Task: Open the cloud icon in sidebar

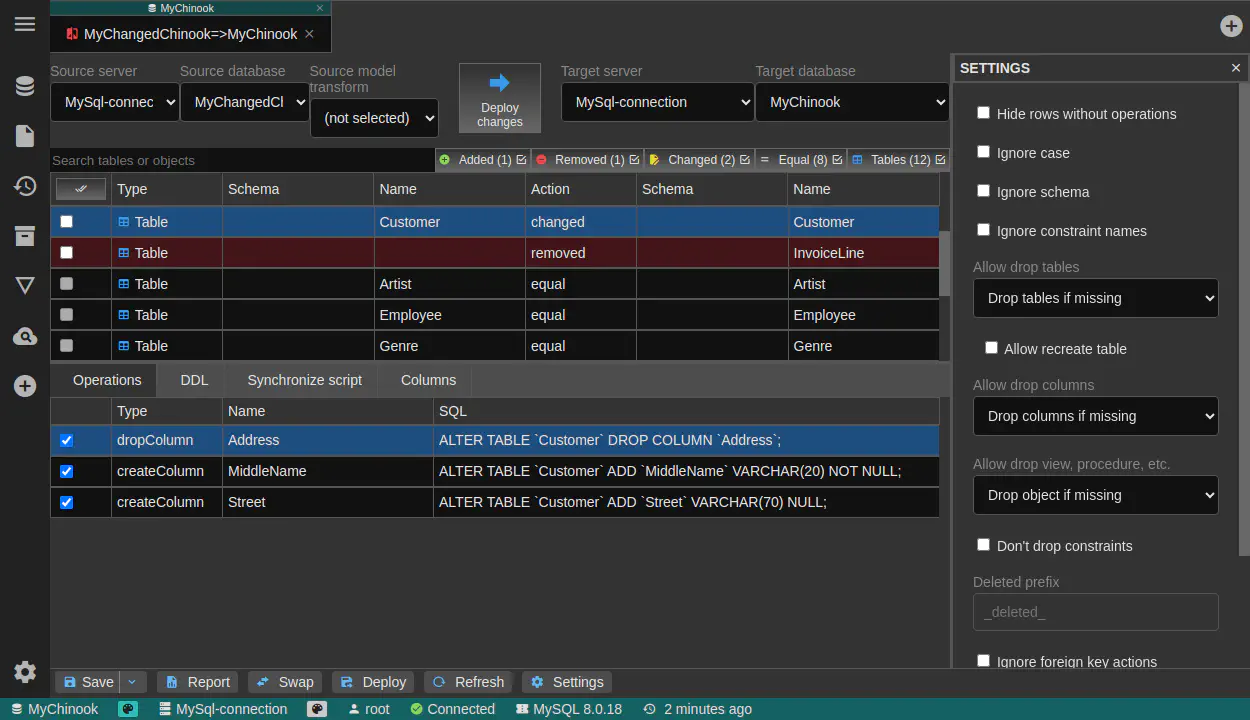Action: [x=25, y=336]
